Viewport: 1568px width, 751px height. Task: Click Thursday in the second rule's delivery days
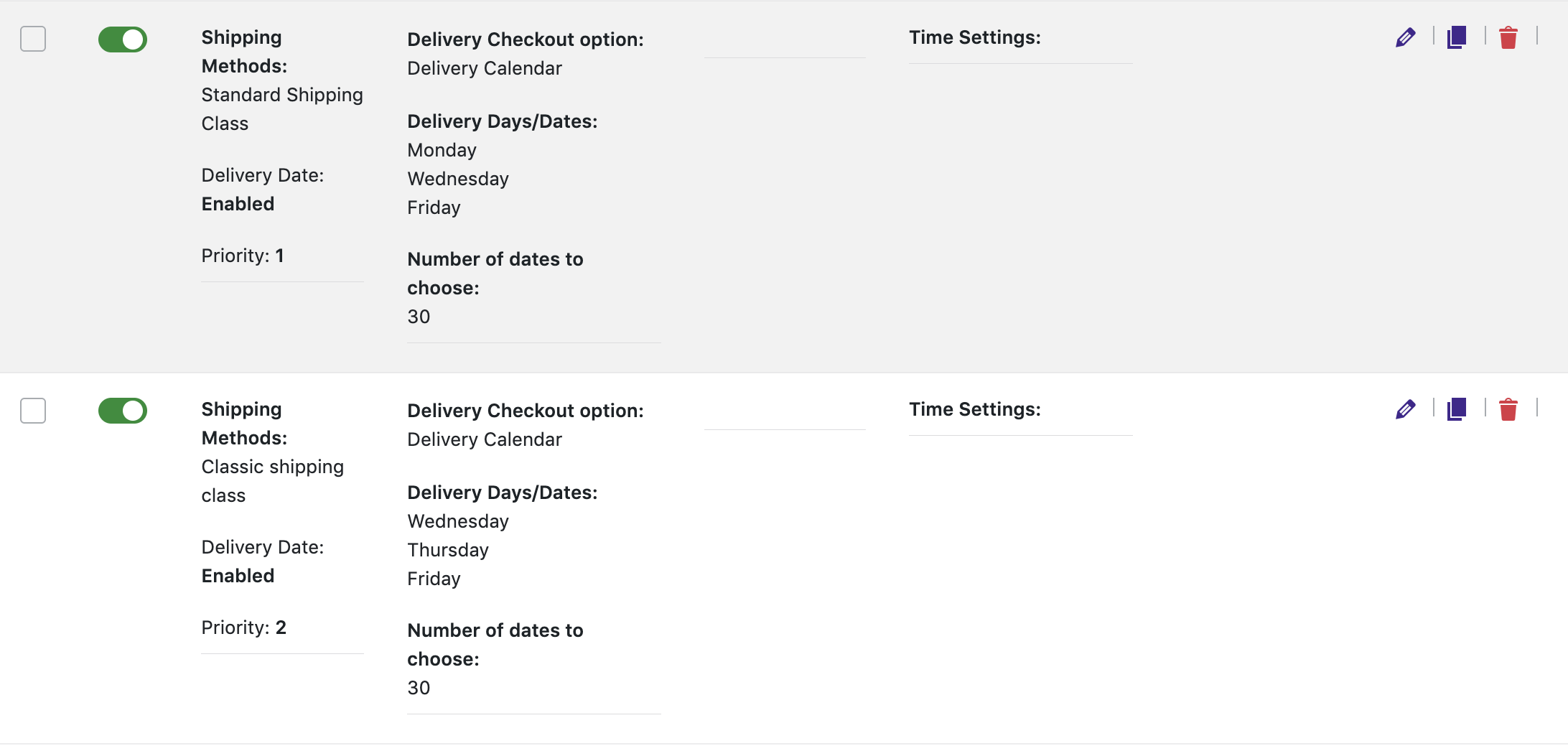click(447, 550)
